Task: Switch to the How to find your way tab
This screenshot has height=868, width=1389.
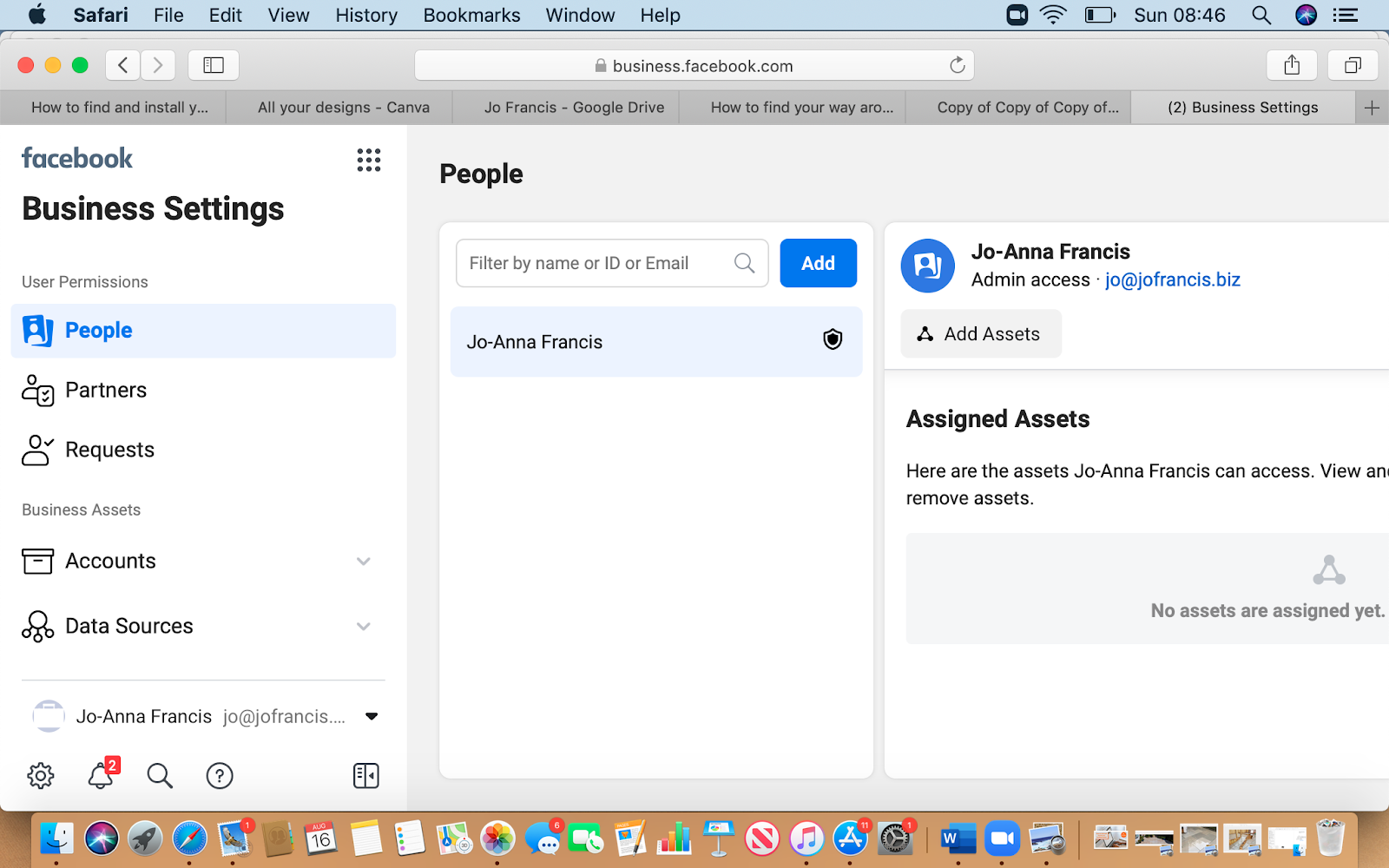Action: (793, 108)
